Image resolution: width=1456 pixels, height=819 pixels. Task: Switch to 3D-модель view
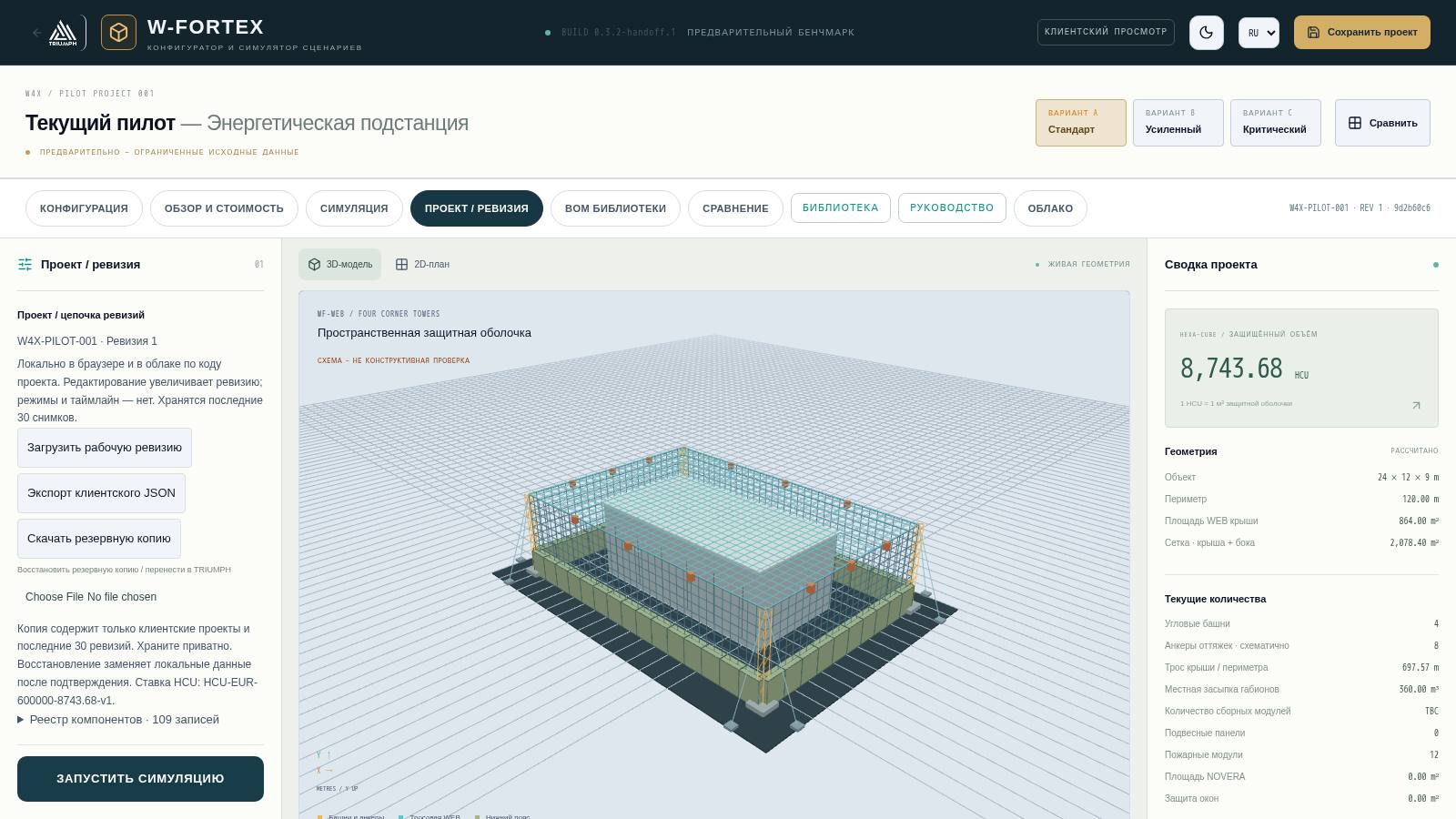[339, 265]
